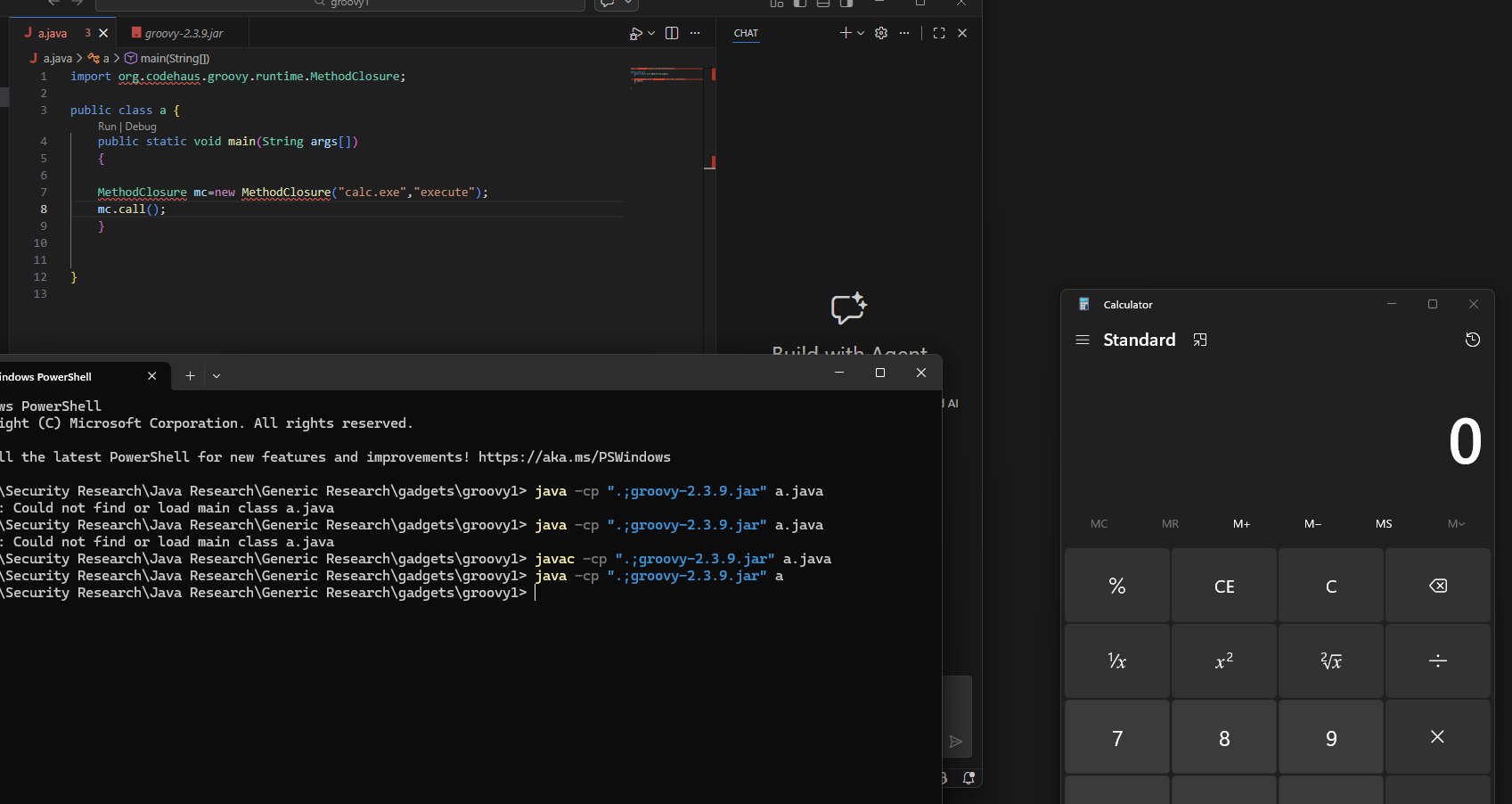The width and height of the screenshot is (1512, 804).
Task: Run the Java file with play icon
Action: click(635, 33)
